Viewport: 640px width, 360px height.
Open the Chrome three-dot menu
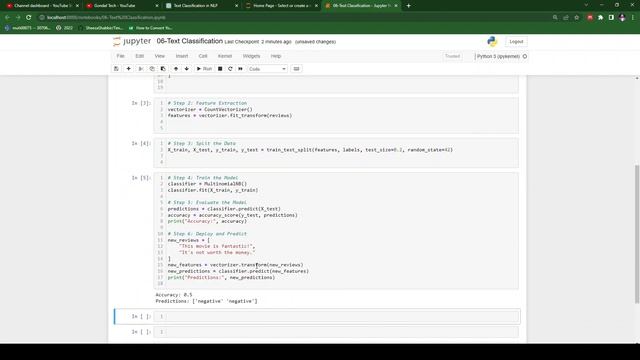pyautogui.click(x=633, y=18)
